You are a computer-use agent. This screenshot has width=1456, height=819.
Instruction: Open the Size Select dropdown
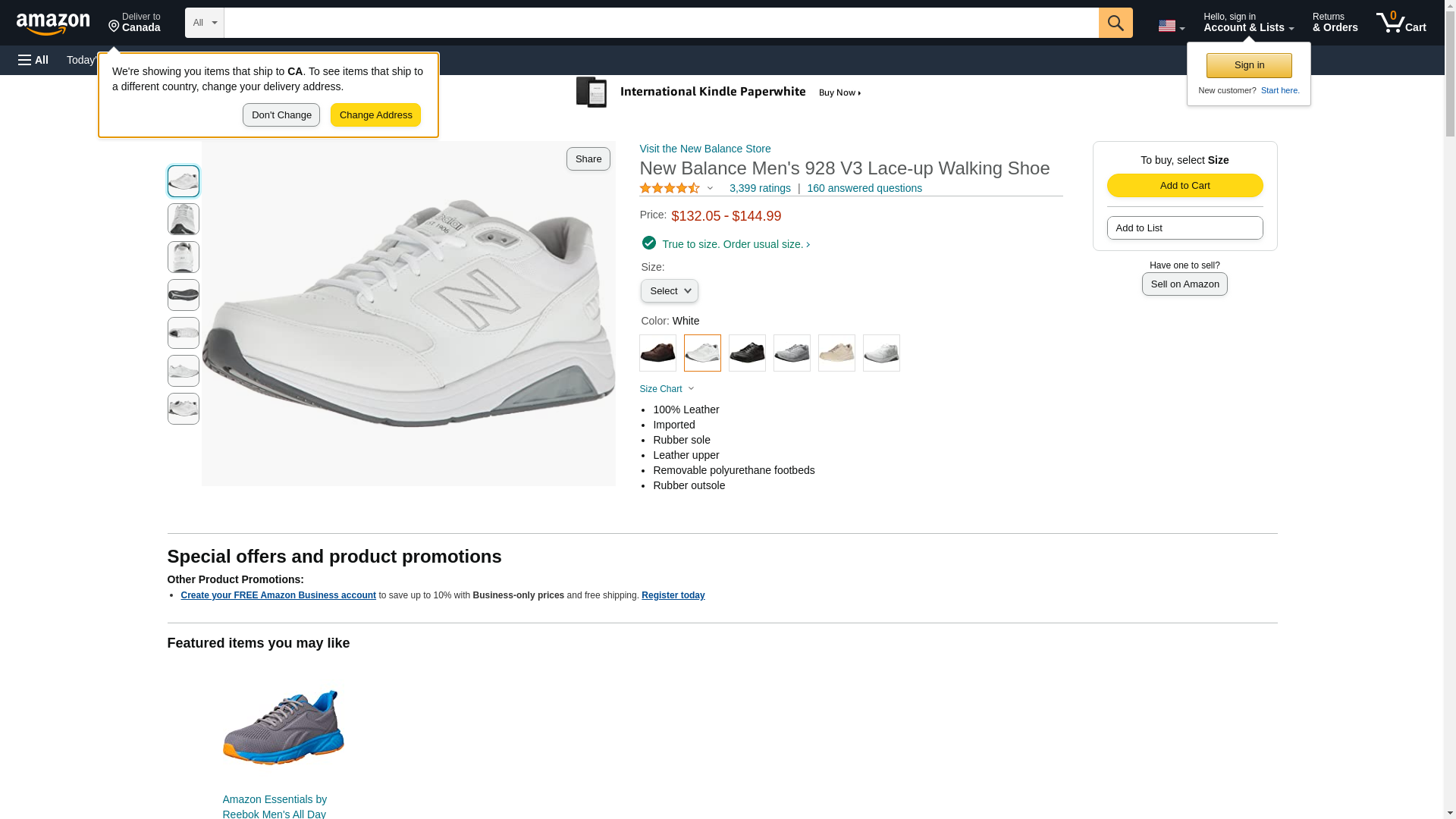click(x=669, y=291)
